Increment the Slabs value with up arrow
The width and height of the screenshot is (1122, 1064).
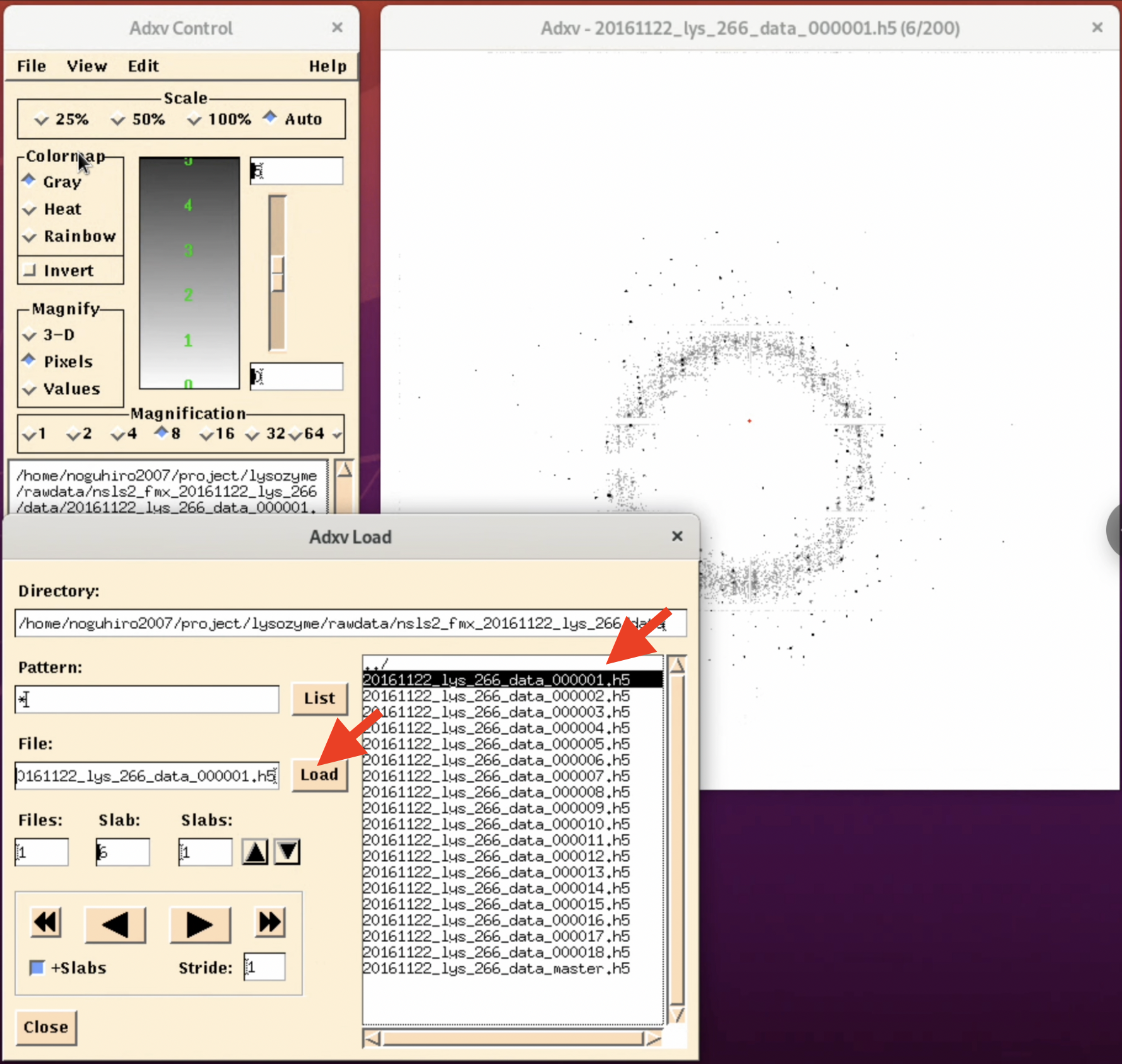255,851
